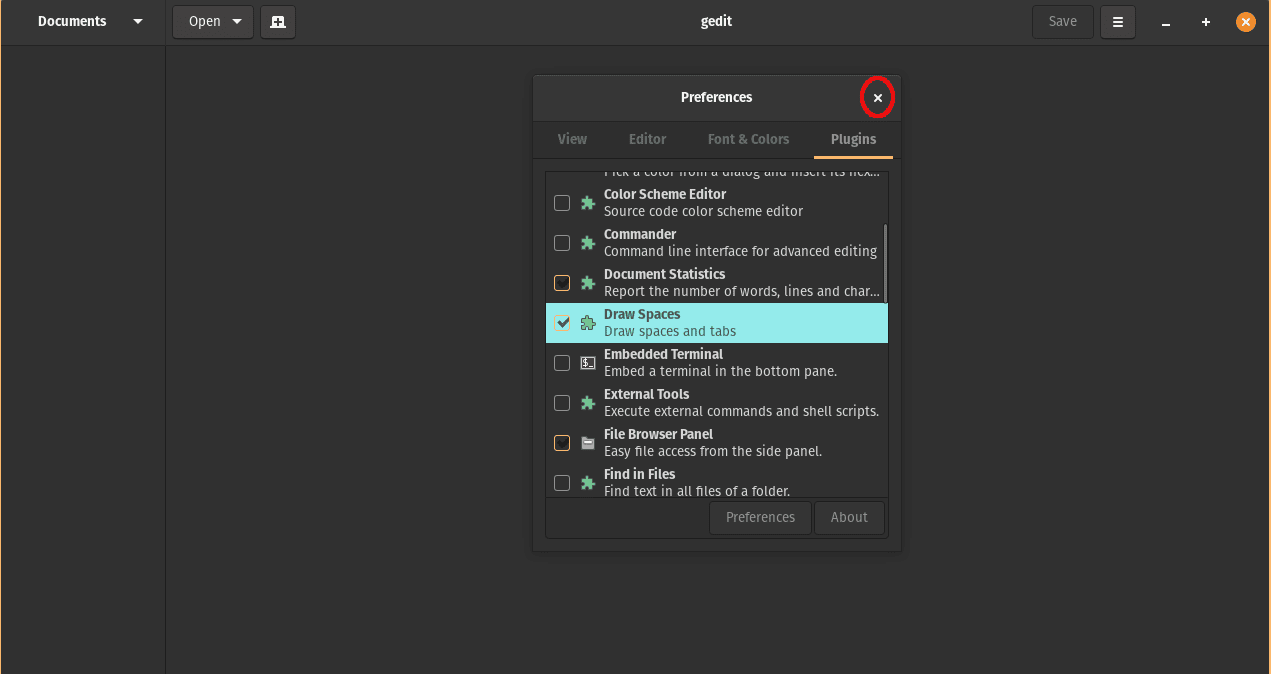Viewport: 1271px width, 674px height.
Task: Enable the Embedded Terminal checkbox
Action: (x=562, y=363)
